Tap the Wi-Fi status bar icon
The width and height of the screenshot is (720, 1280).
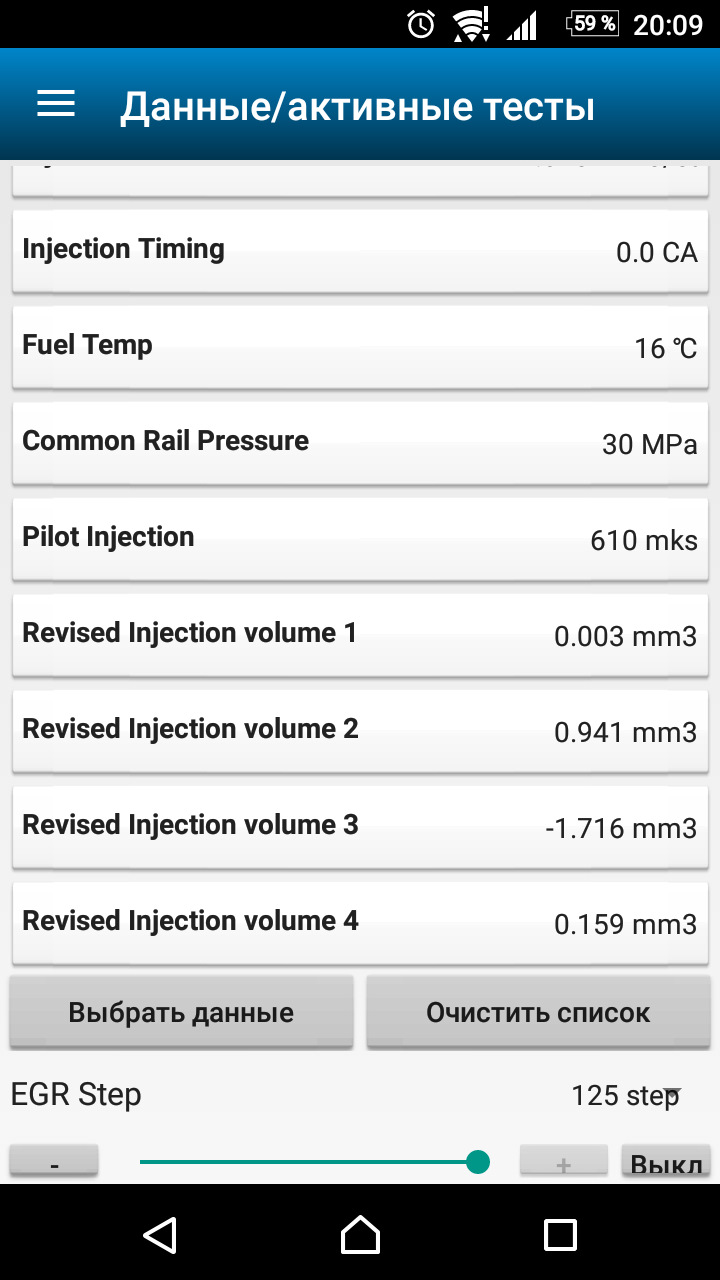(x=470, y=24)
